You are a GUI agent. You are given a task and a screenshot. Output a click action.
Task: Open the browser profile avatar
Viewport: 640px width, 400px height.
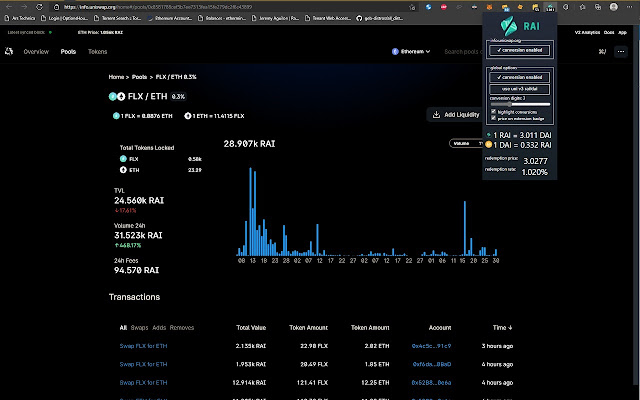pos(615,5)
